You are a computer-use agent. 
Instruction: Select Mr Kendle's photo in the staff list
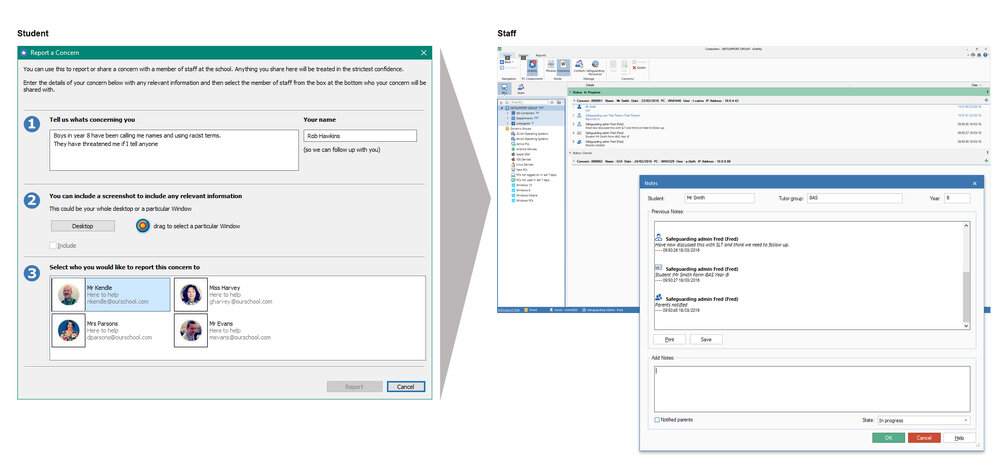68,295
